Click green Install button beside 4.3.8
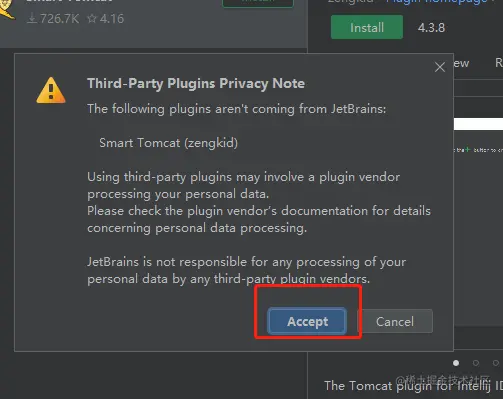 click(x=367, y=27)
